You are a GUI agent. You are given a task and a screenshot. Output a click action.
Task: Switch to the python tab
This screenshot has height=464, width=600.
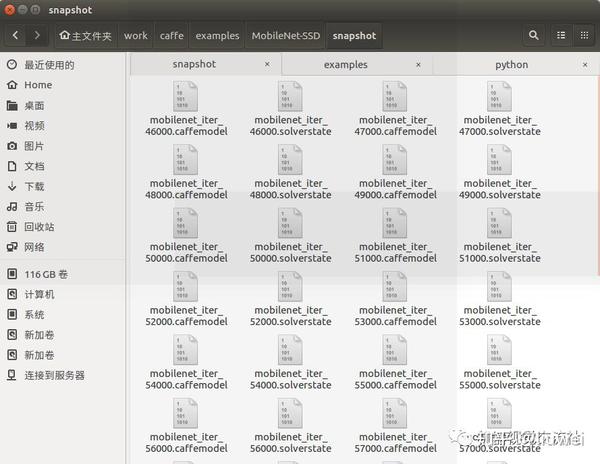pyautogui.click(x=511, y=65)
